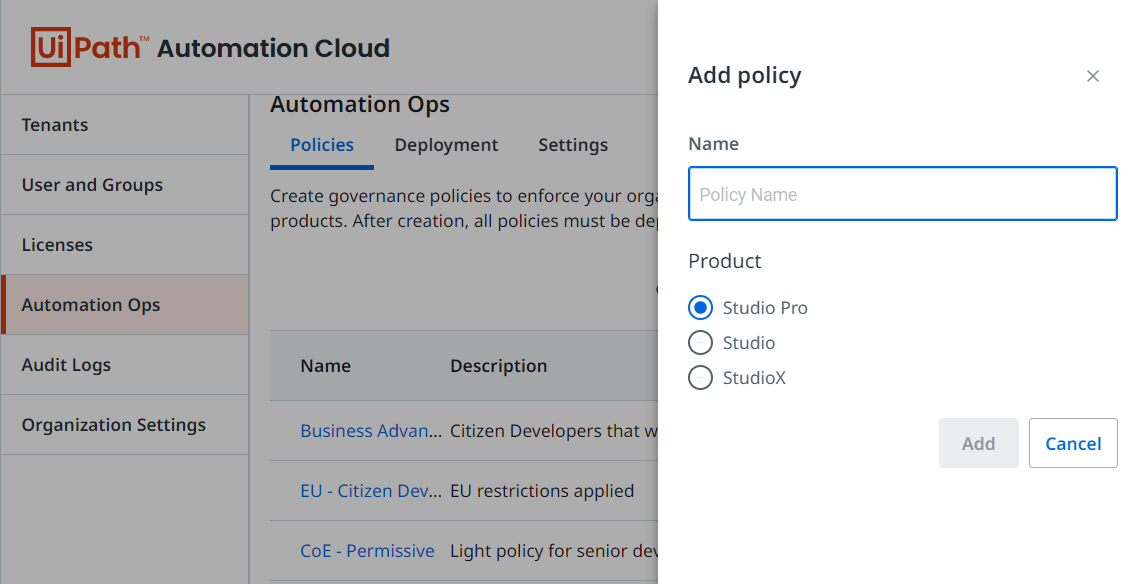Close the Add policy panel
Image resolution: width=1147 pixels, height=584 pixels.
point(1093,76)
